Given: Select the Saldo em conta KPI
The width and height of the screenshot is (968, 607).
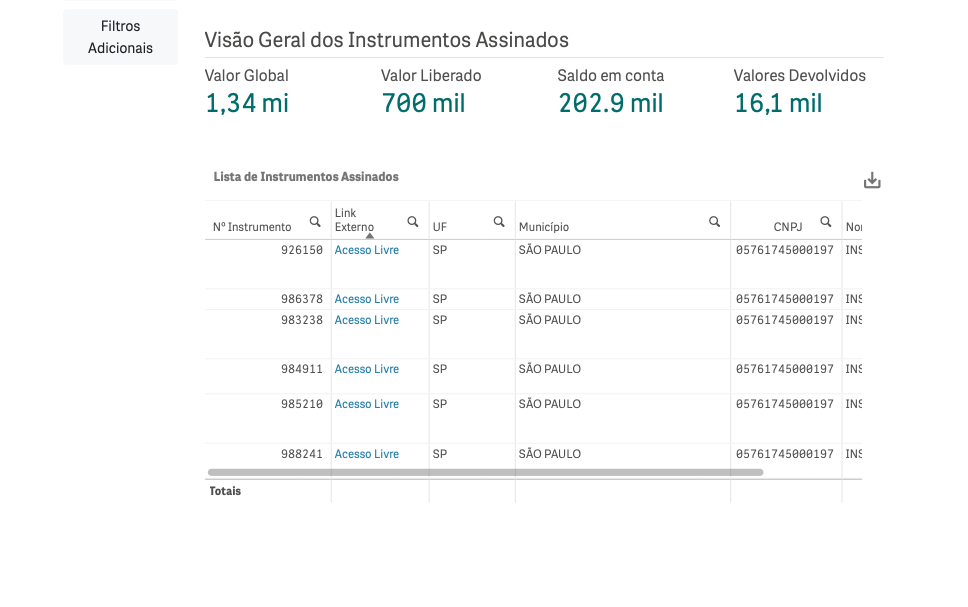Looking at the screenshot, I should [610, 103].
